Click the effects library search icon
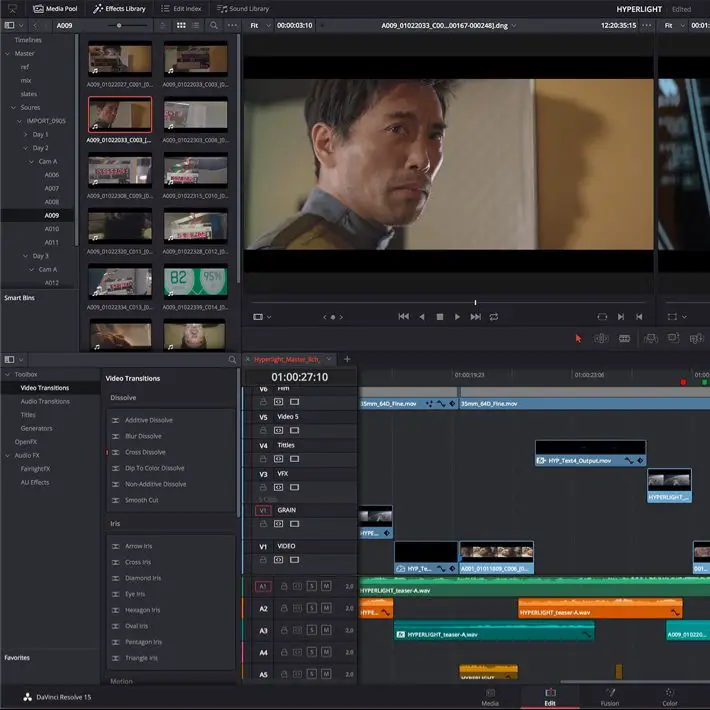Image resolution: width=710 pixels, height=710 pixels. coord(232,360)
